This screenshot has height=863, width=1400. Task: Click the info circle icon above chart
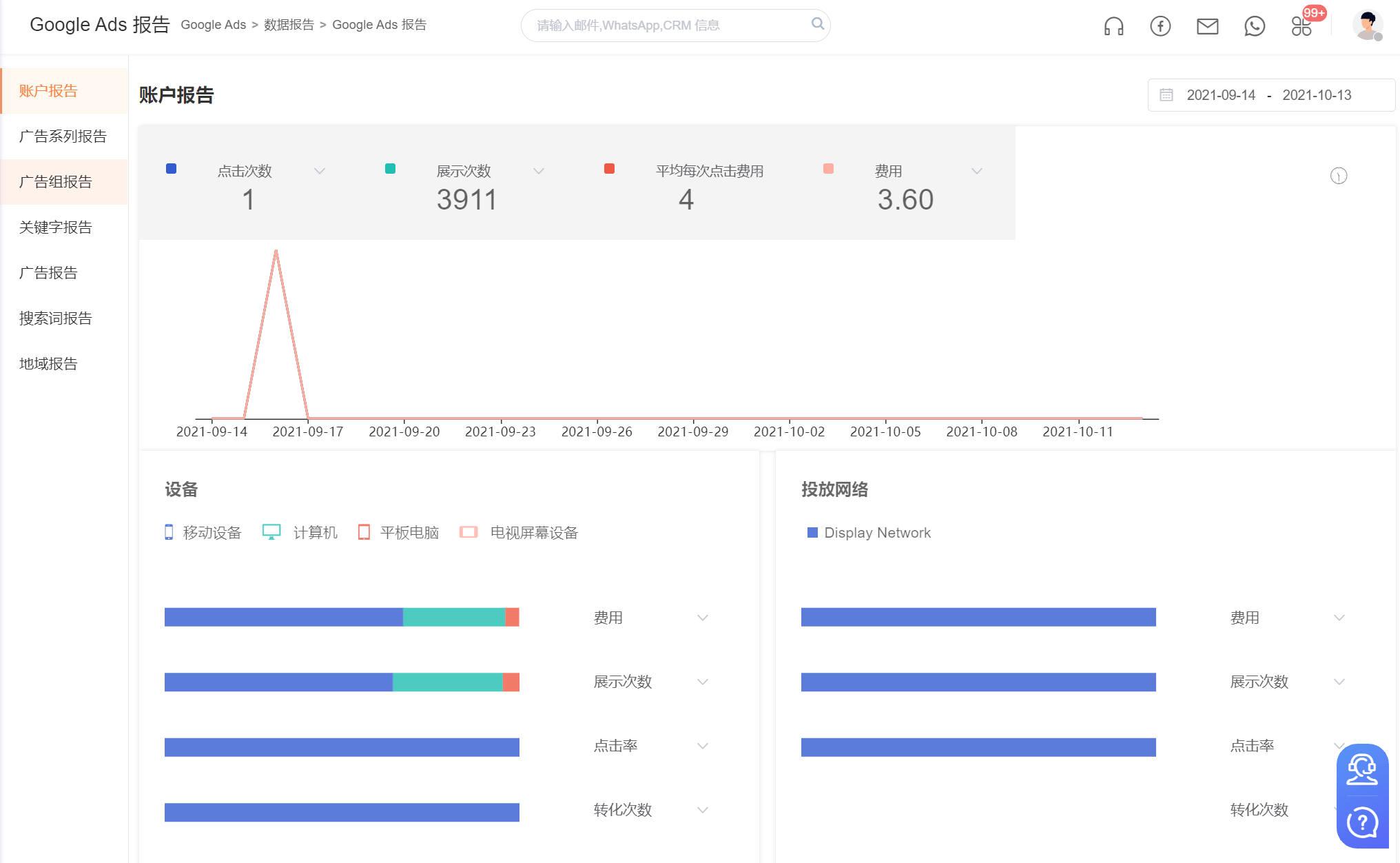1338,176
